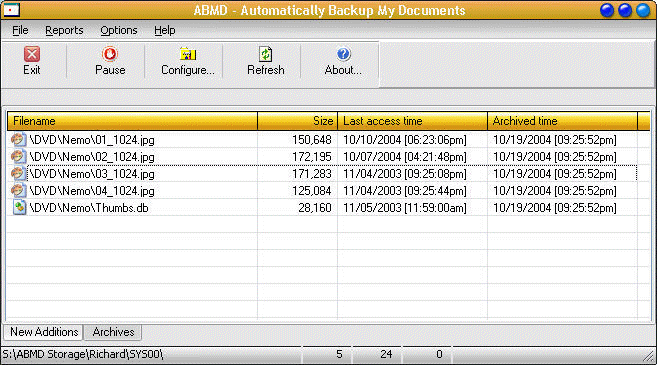The height and width of the screenshot is (365, 657).
Task: Click the last blue title bar button
Action: tap(643, 10)
